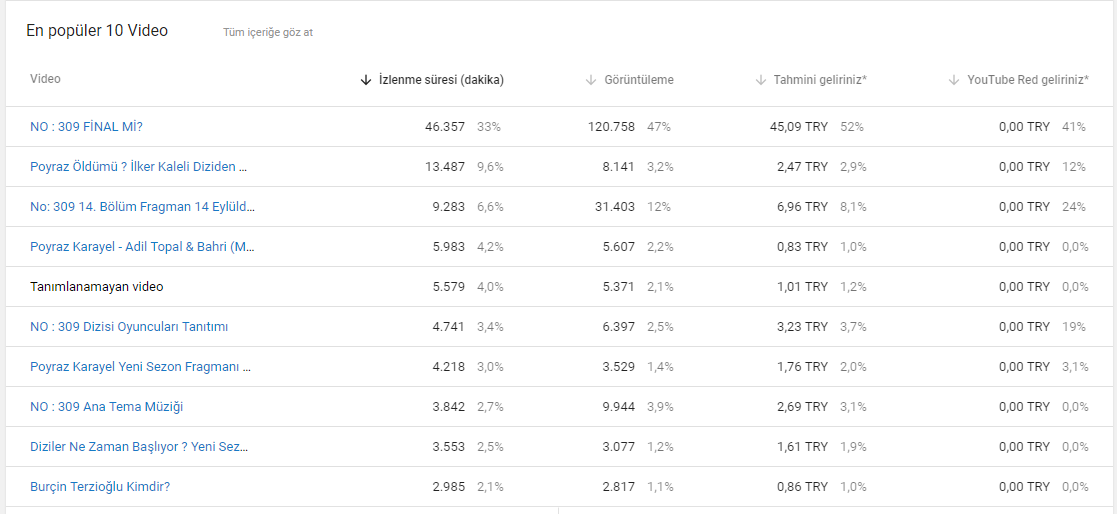
Task: Click sort arrow beside Görüntüleme column
Action: [591, 80]
